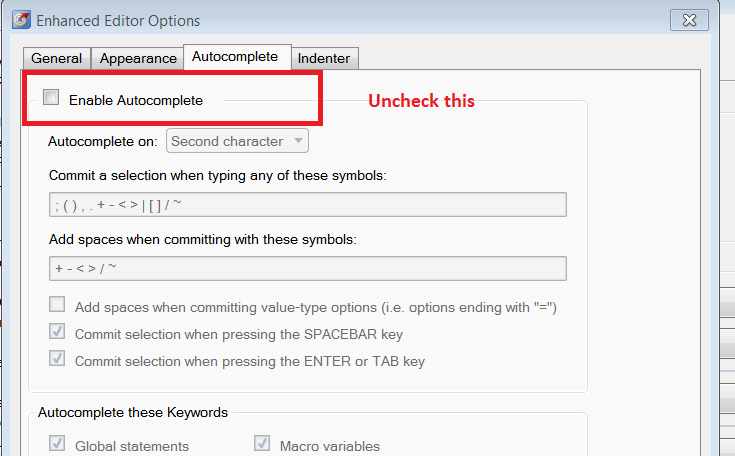Switch to the General tab
This screenshot has height=456, width=735.
click(x=56, y=58)
